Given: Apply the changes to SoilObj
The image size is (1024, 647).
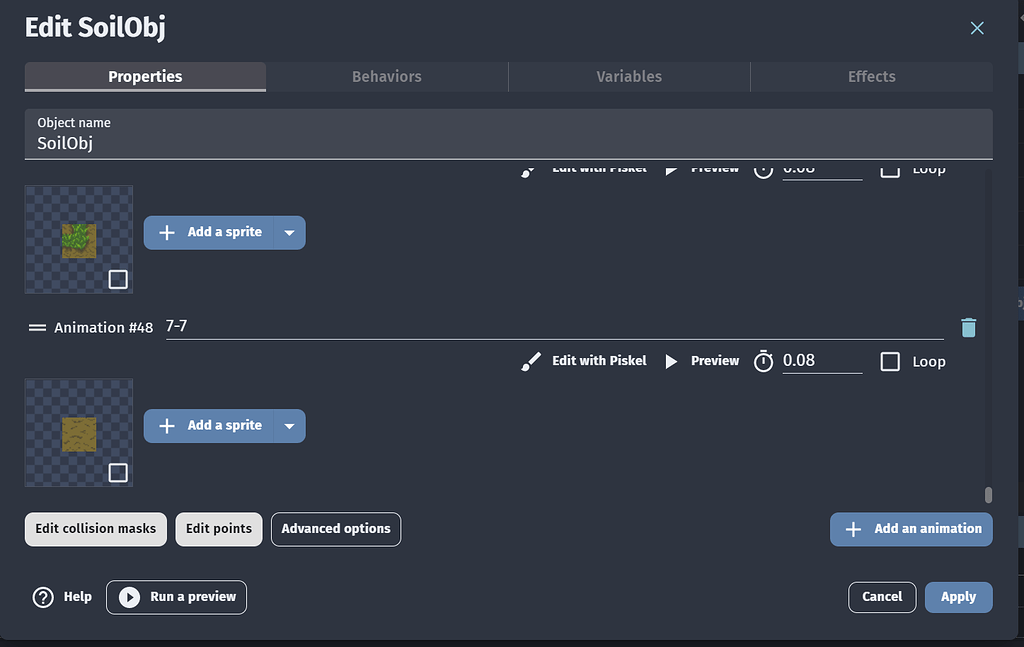Looking at the screenshot, I should pyautogui.click(x=958, y=597).
